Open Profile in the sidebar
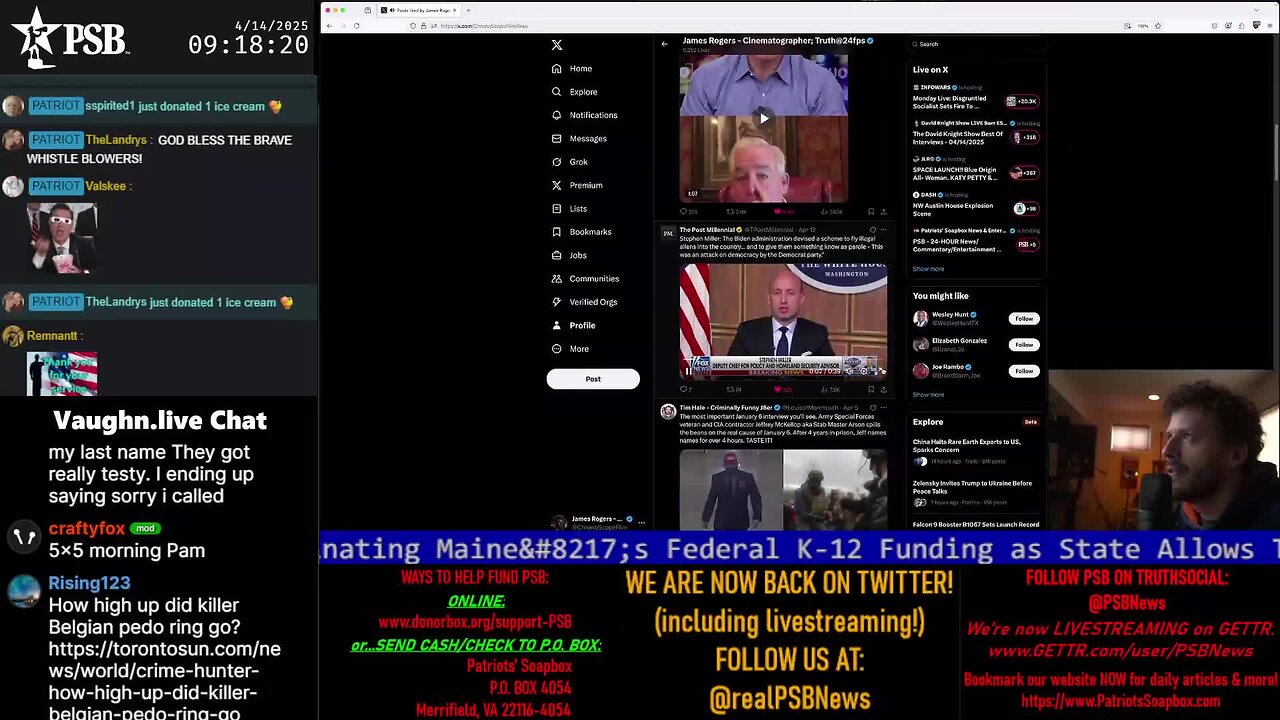Screen dimensions: 1280x720 pos(573,325)
